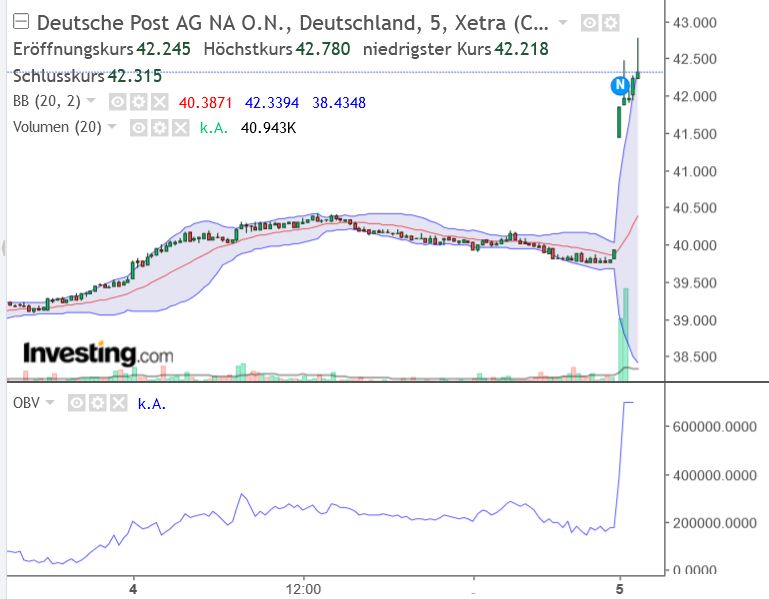Click the 12:00 time axis label
The width and height of the screenshot is (769, 599).
(304, 589)
